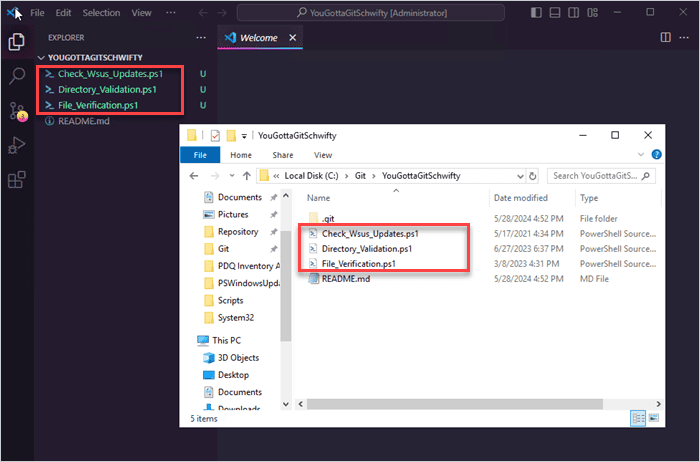Viewport: 700px width, 462px height.
Task: Open the VS Code Edit menu
Action: 63,12
